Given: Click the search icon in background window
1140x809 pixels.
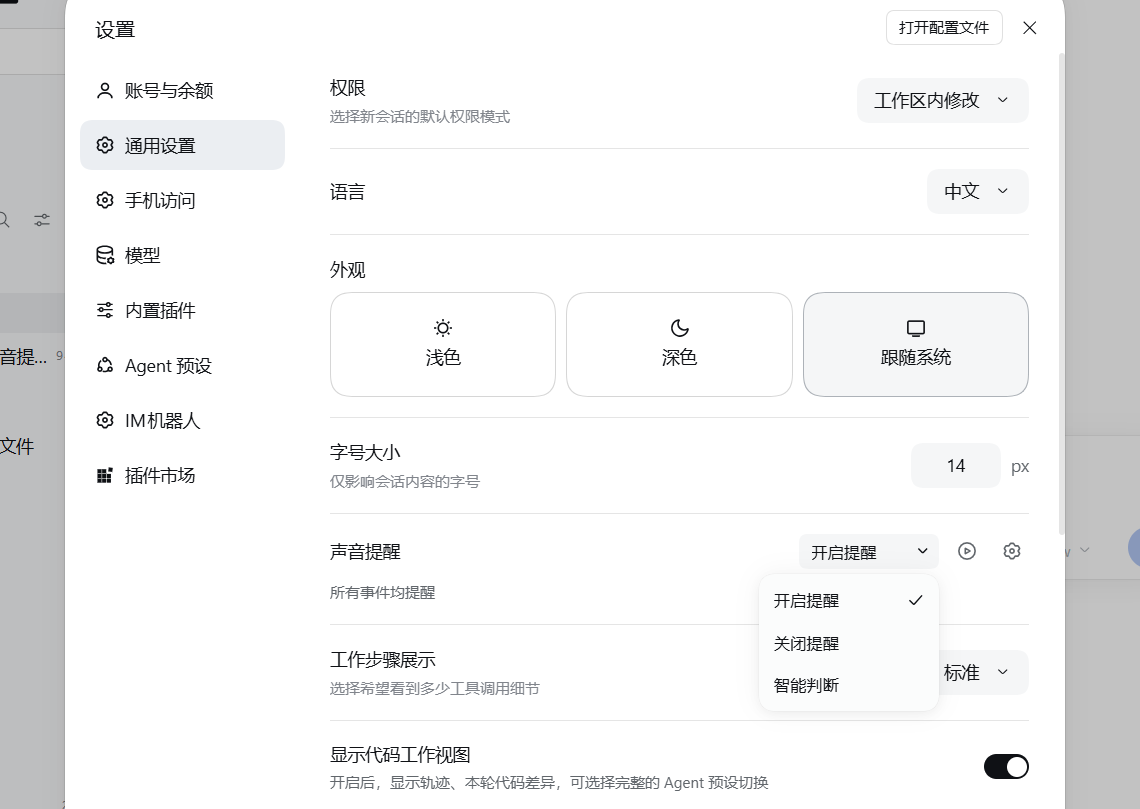Looking at the screenshot, I should pos(4,220).
